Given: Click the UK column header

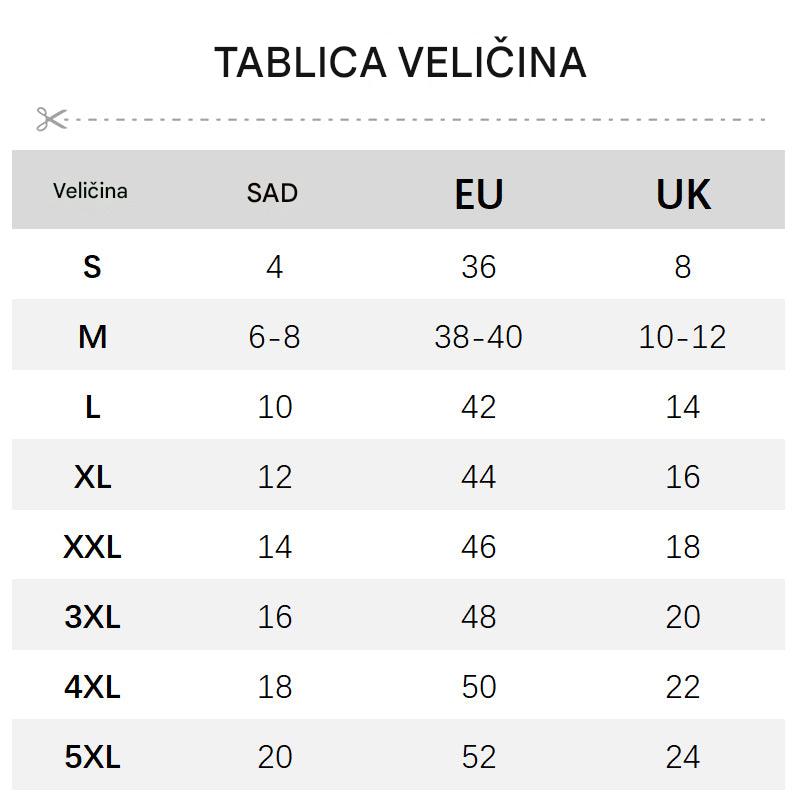Looking at the screenshot, I should 683,194.
